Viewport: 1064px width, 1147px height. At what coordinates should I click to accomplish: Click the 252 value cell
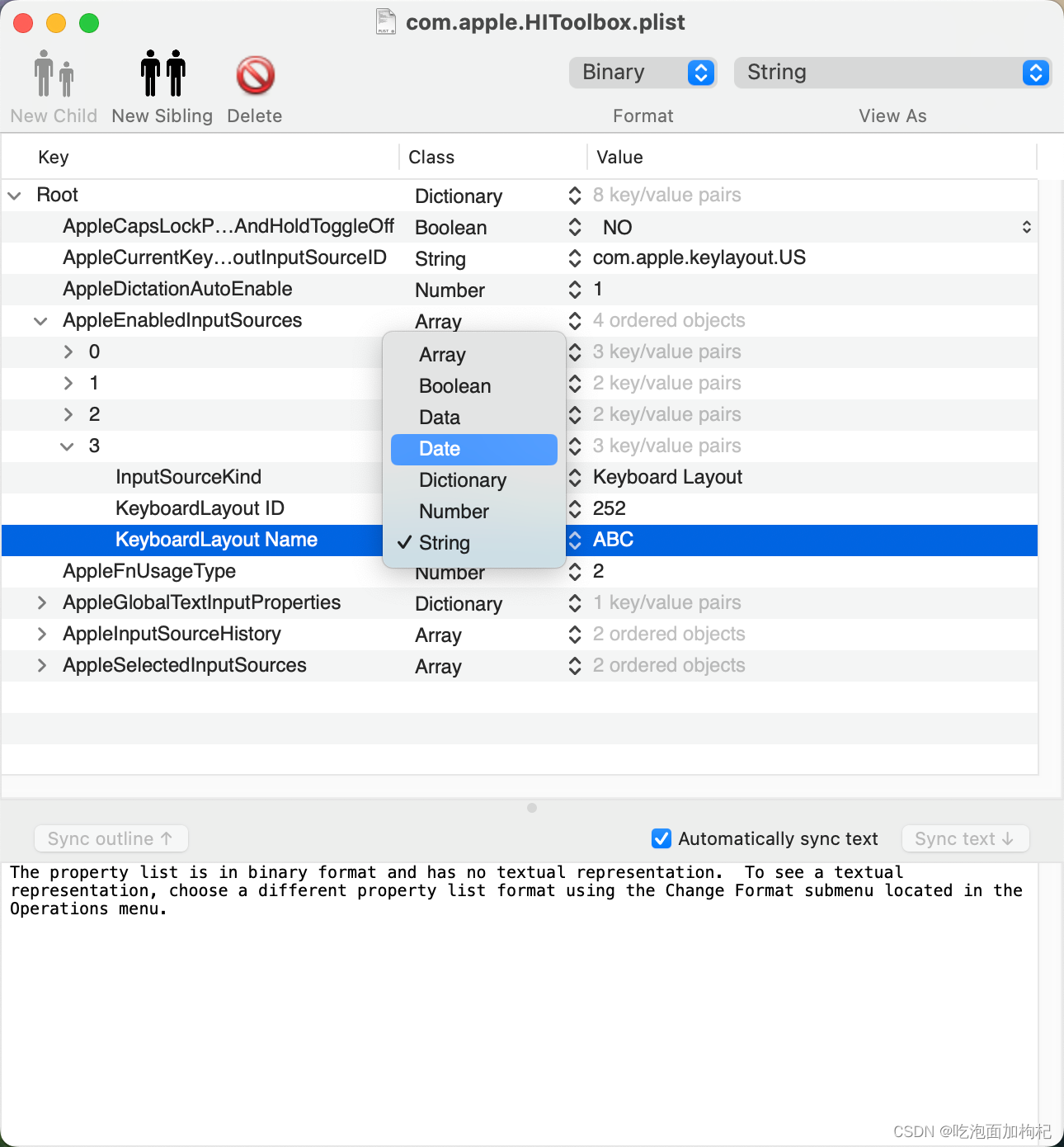[610, 508]
